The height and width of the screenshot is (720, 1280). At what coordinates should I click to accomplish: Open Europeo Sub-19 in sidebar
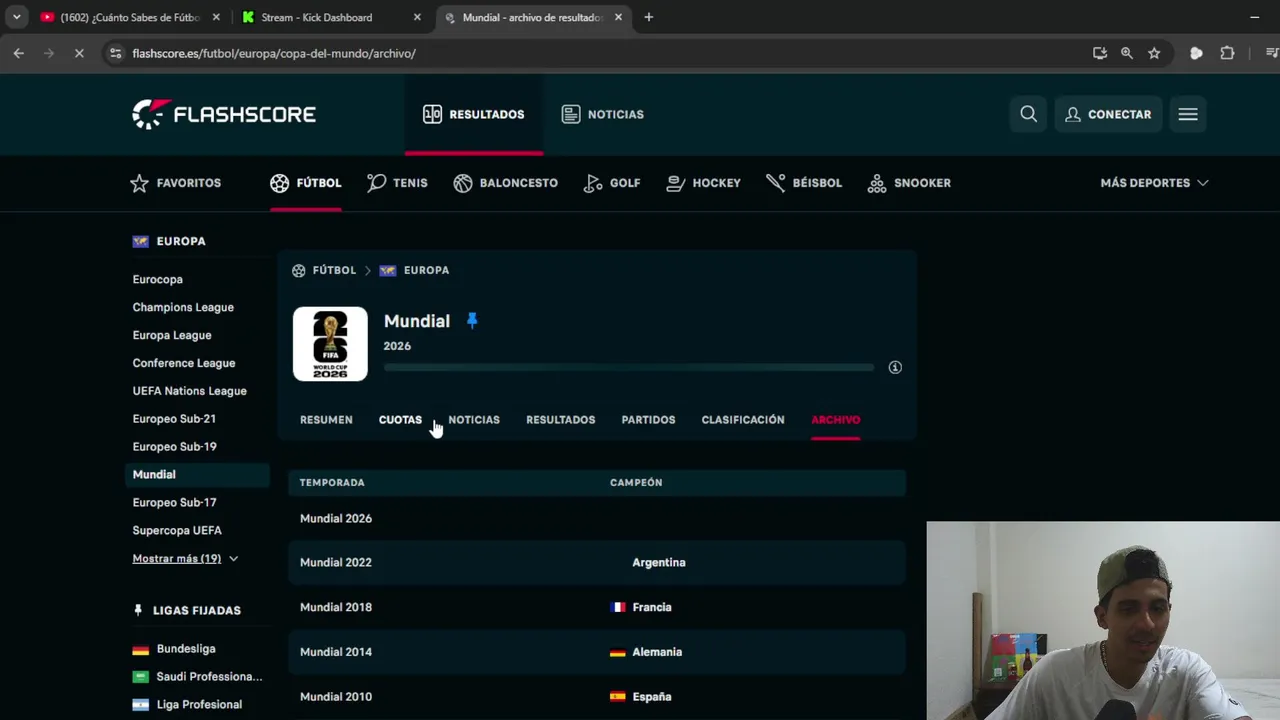(174, 447)
